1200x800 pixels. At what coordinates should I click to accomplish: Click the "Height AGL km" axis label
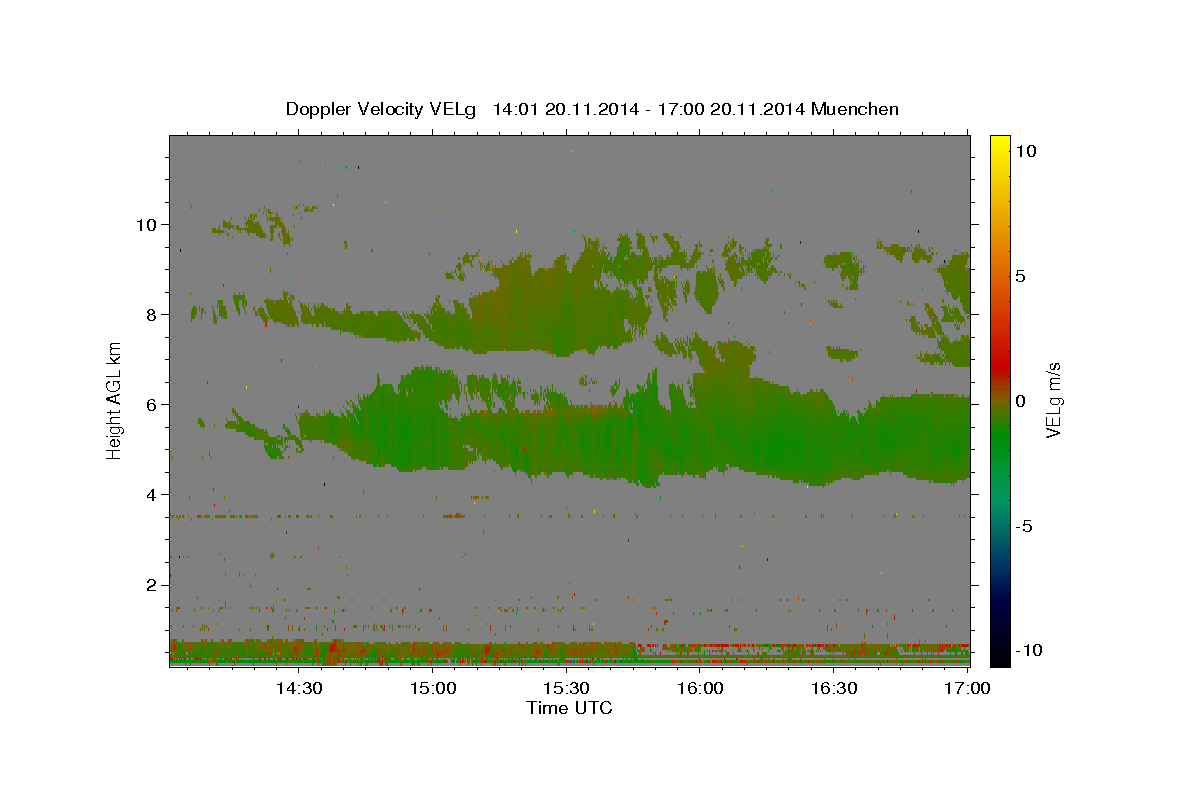tap(115, 400)
